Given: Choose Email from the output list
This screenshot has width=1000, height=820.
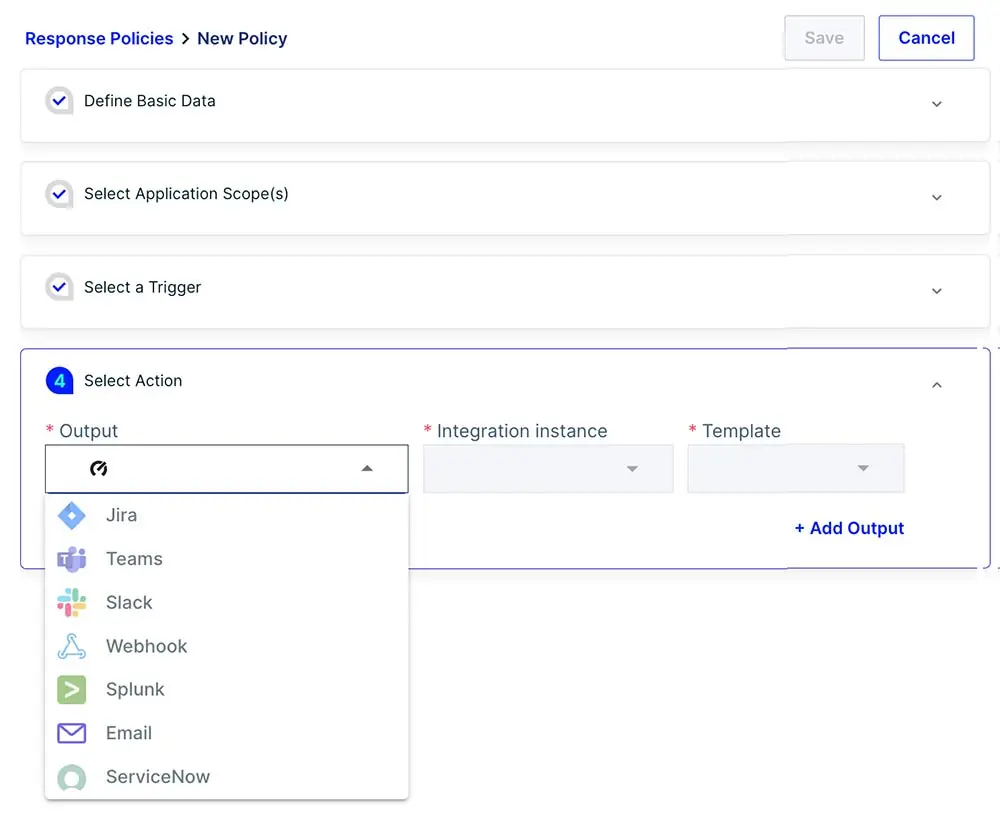Looking at the screenshot, I should (x=226, y=733).
